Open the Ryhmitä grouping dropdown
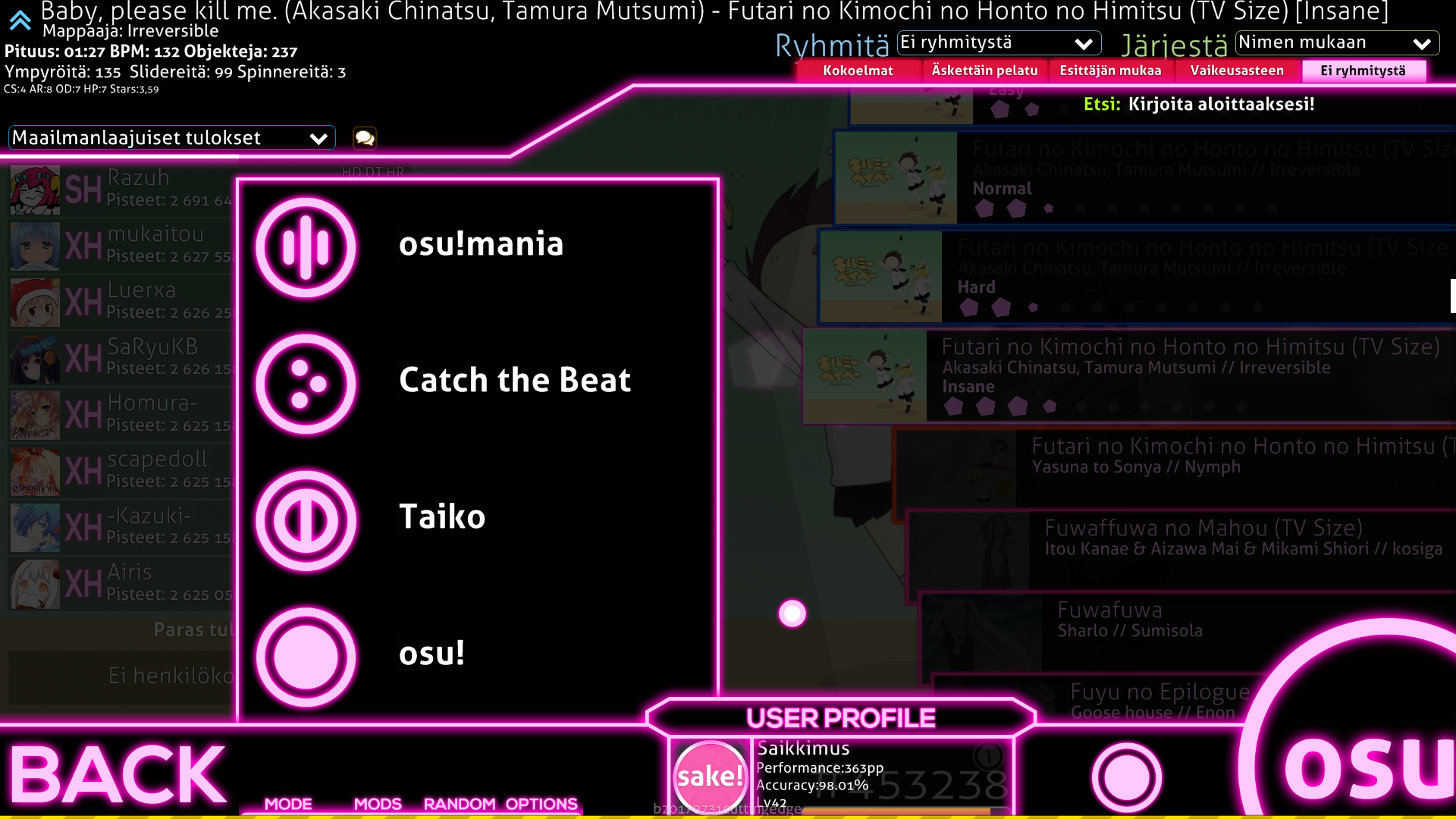Image resolution: width=1456 pixels, height=819 pixels. tap(999, 43)
